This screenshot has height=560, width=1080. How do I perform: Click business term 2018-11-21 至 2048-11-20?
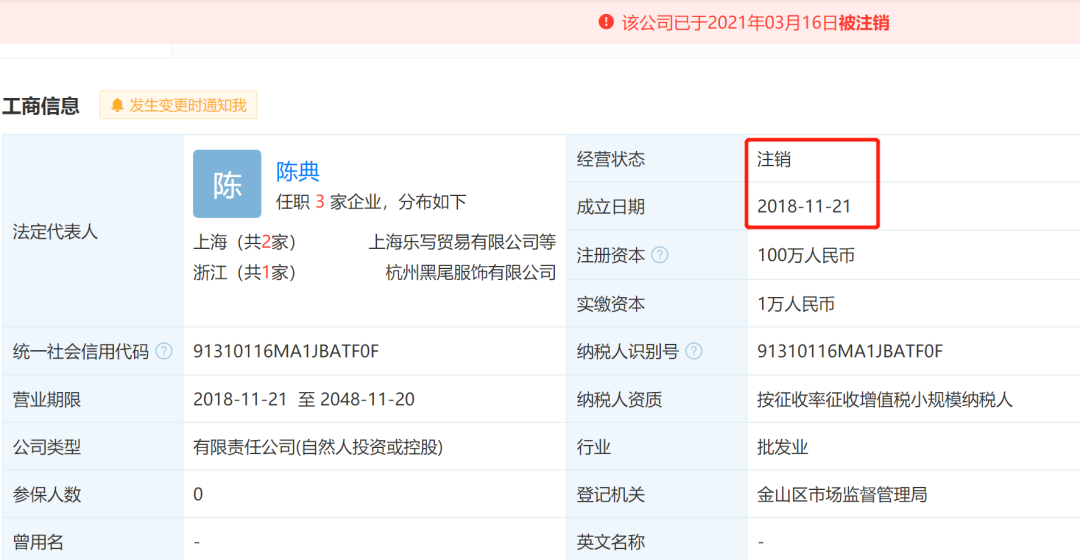304,400
